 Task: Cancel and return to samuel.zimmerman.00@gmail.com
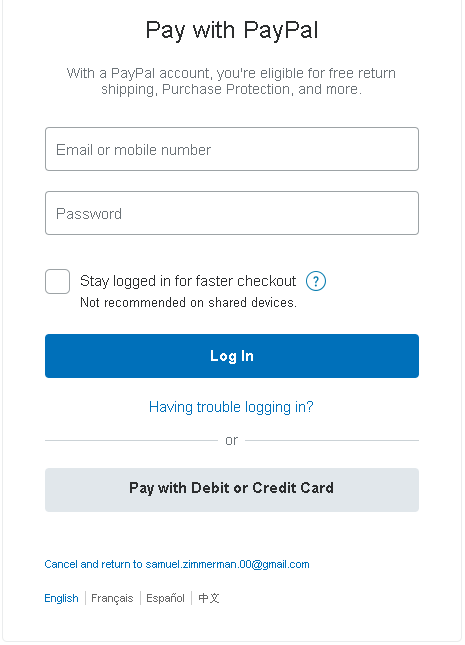coord(177,564)
